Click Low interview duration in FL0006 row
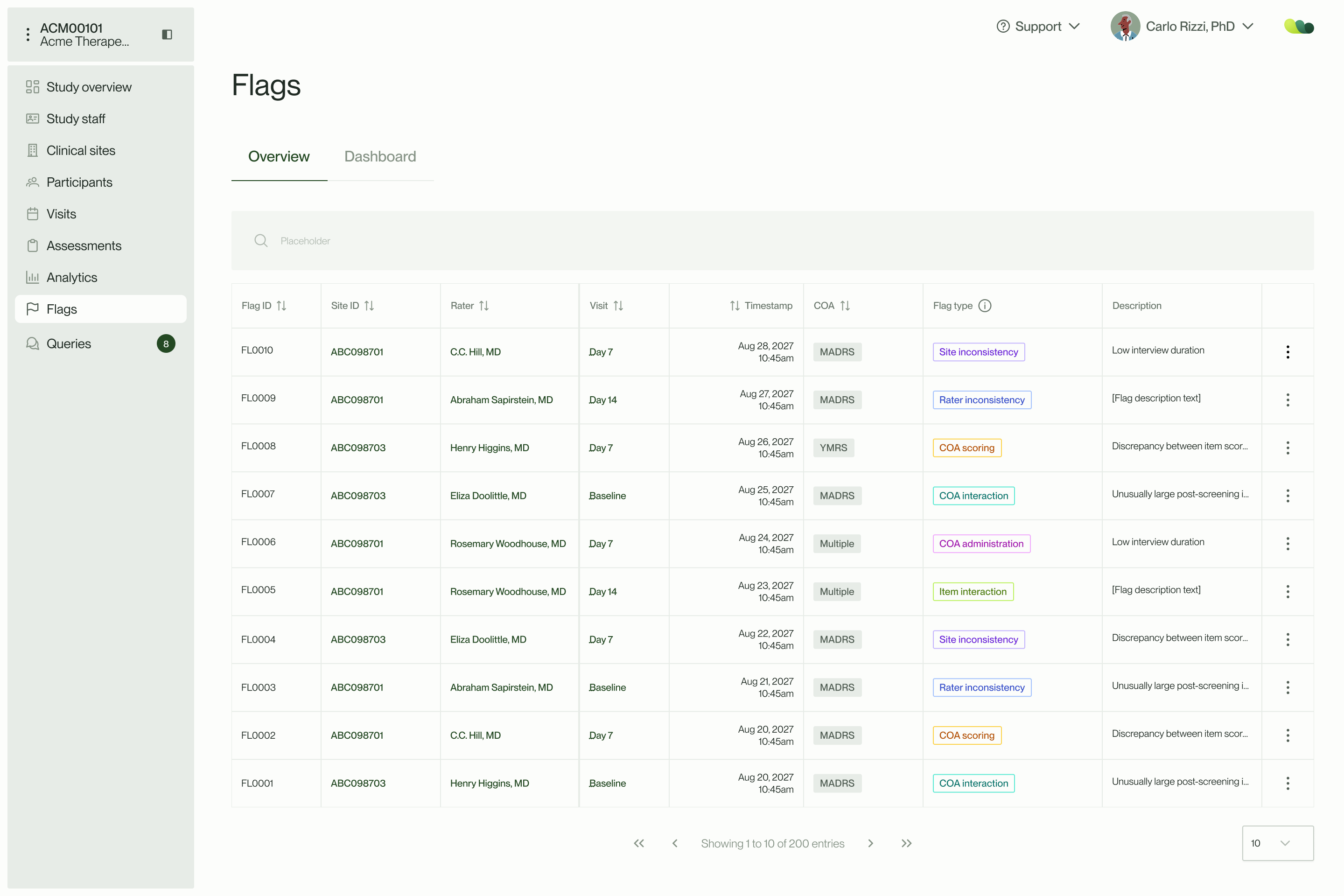The image size is (1344, 896). [1158, 542]
